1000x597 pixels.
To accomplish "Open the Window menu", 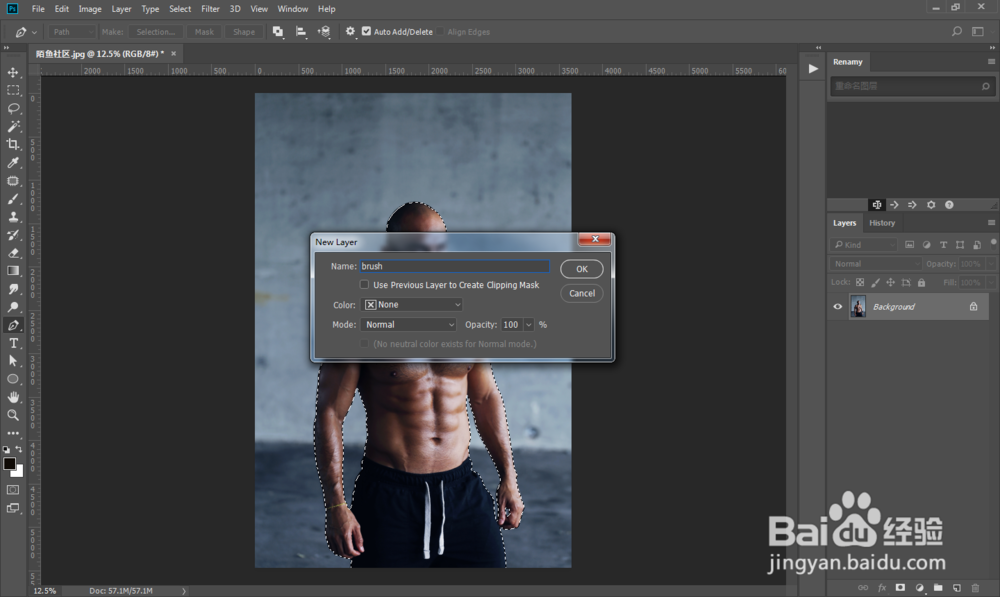I will point(293,9).
